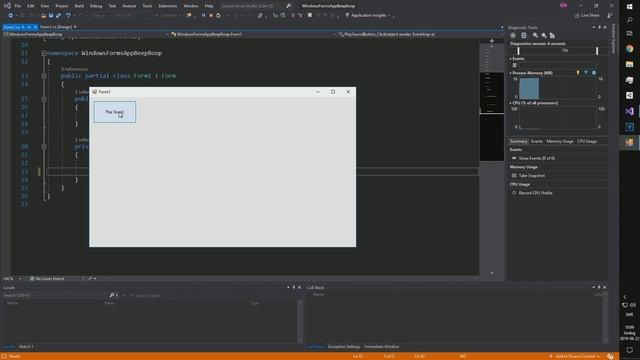Click the Save icon in toolbar

51,16
